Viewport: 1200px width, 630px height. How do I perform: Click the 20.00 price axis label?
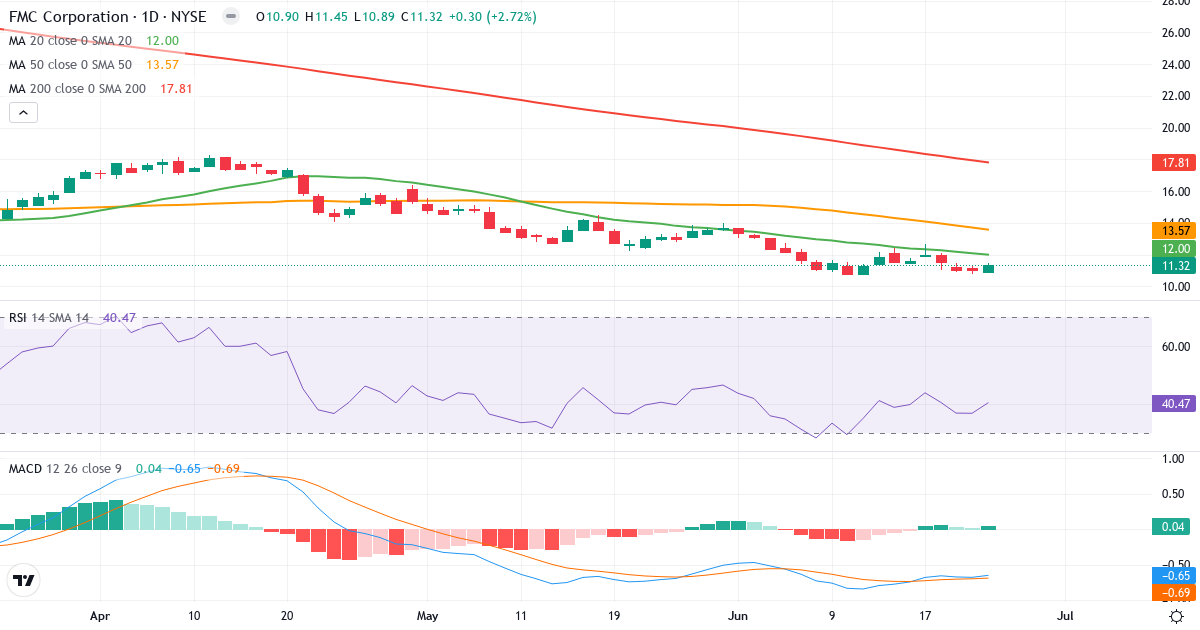pyautogui.click(x=1174, y=128)
